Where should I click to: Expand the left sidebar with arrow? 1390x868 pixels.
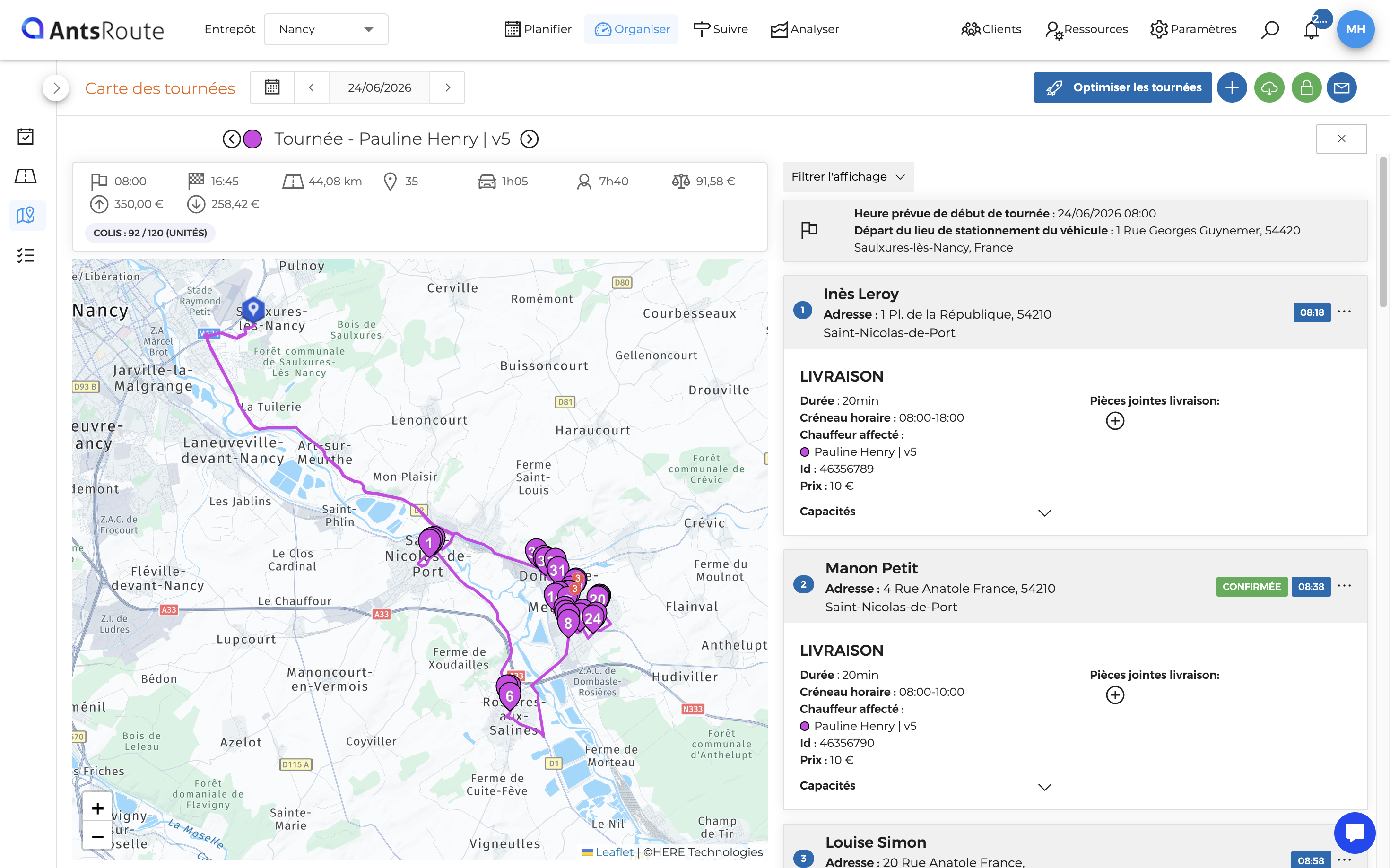pyautogui.click(x=56, y=88)
